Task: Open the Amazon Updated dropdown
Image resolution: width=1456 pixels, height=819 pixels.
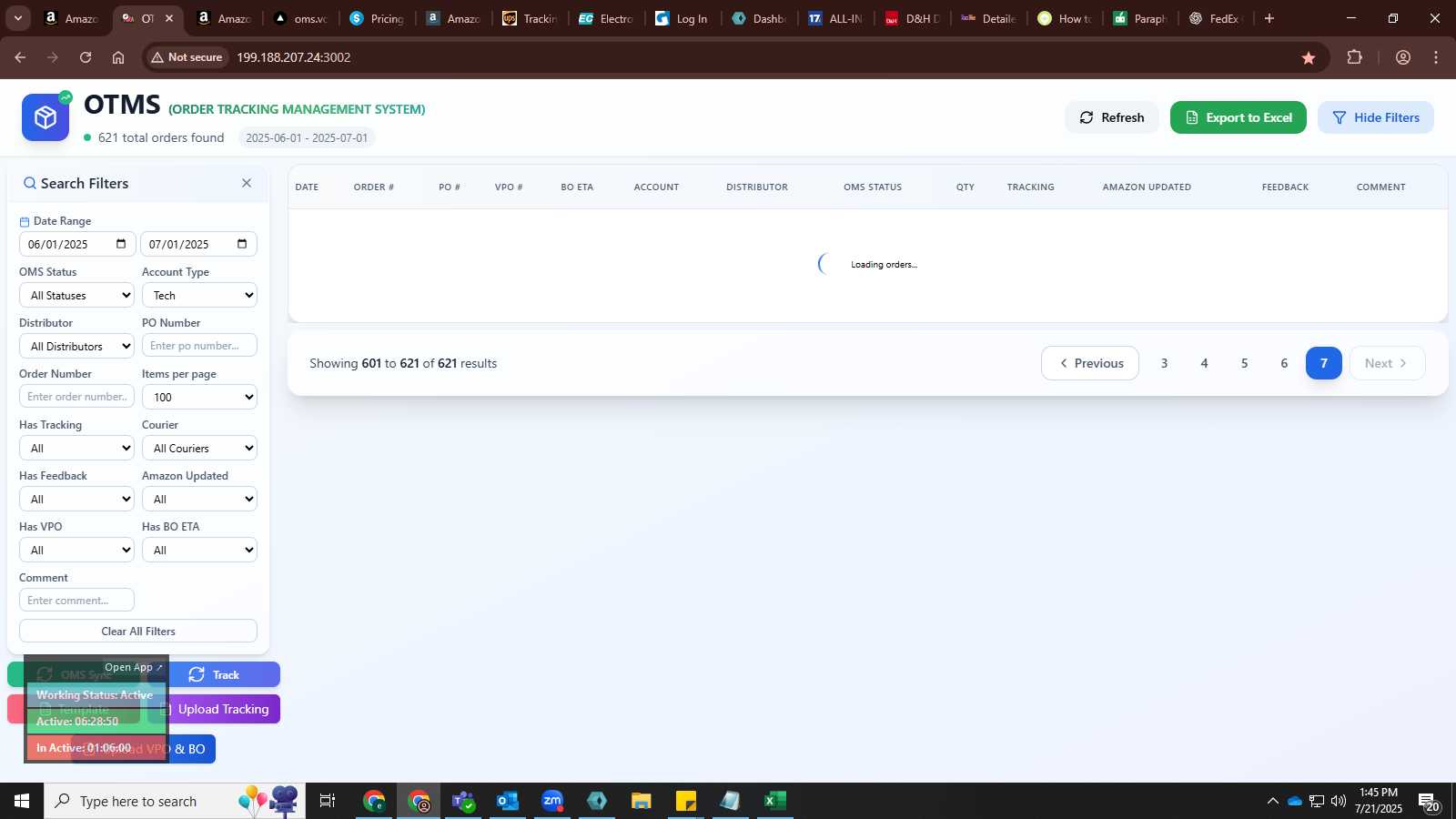Action: pyautogui.click(x=199, y=499)
